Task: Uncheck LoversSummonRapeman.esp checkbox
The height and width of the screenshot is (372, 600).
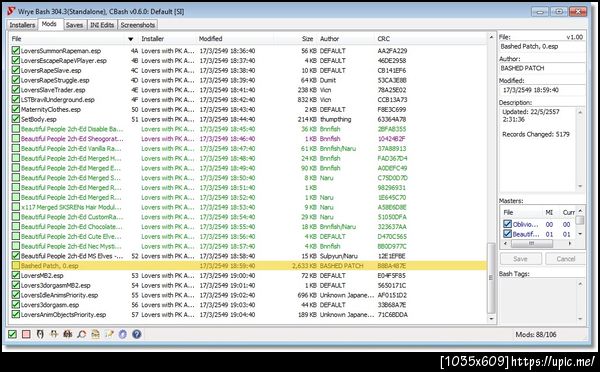Action: pos(16,51)
